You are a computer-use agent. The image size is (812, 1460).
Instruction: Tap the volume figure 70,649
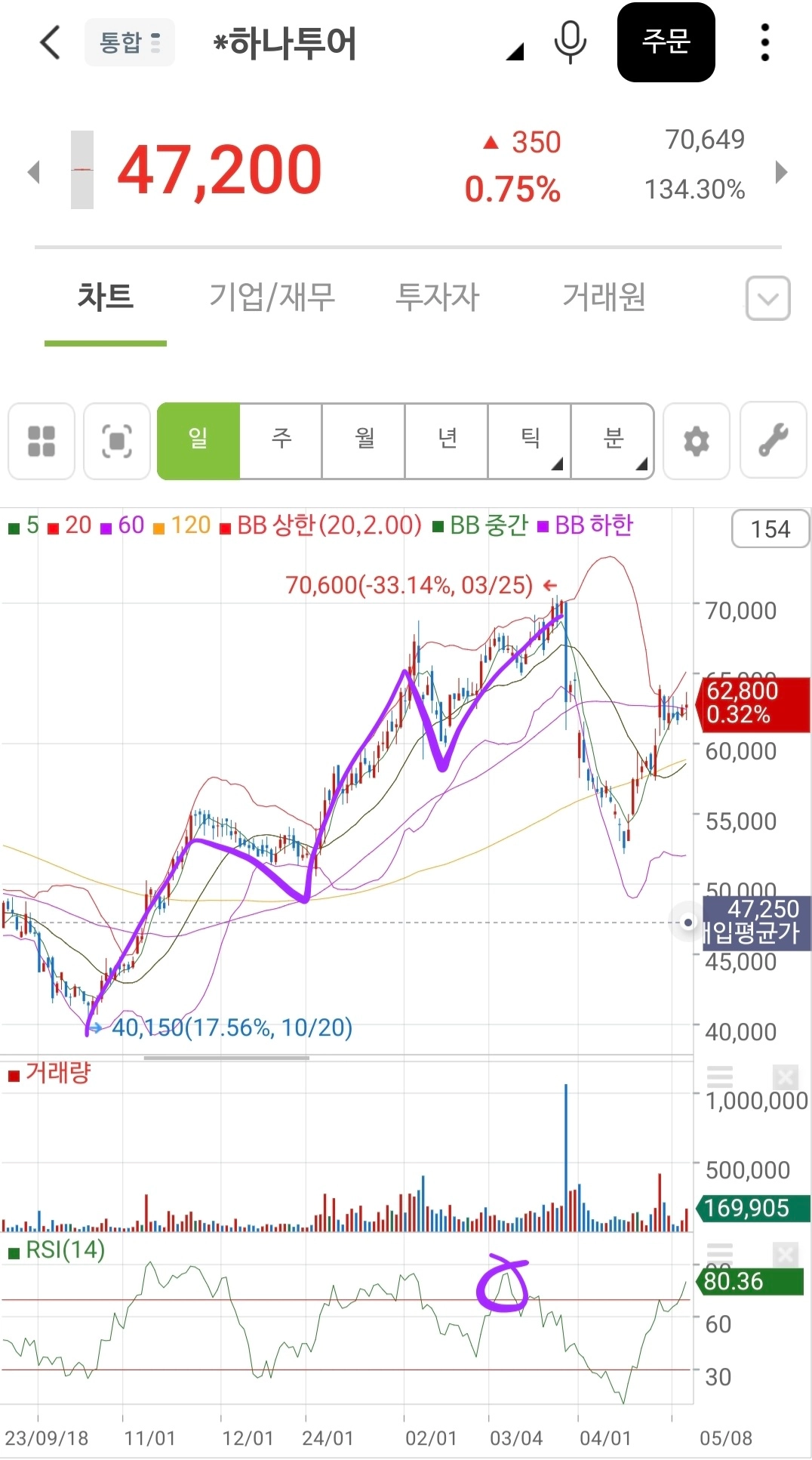(705, 140)
